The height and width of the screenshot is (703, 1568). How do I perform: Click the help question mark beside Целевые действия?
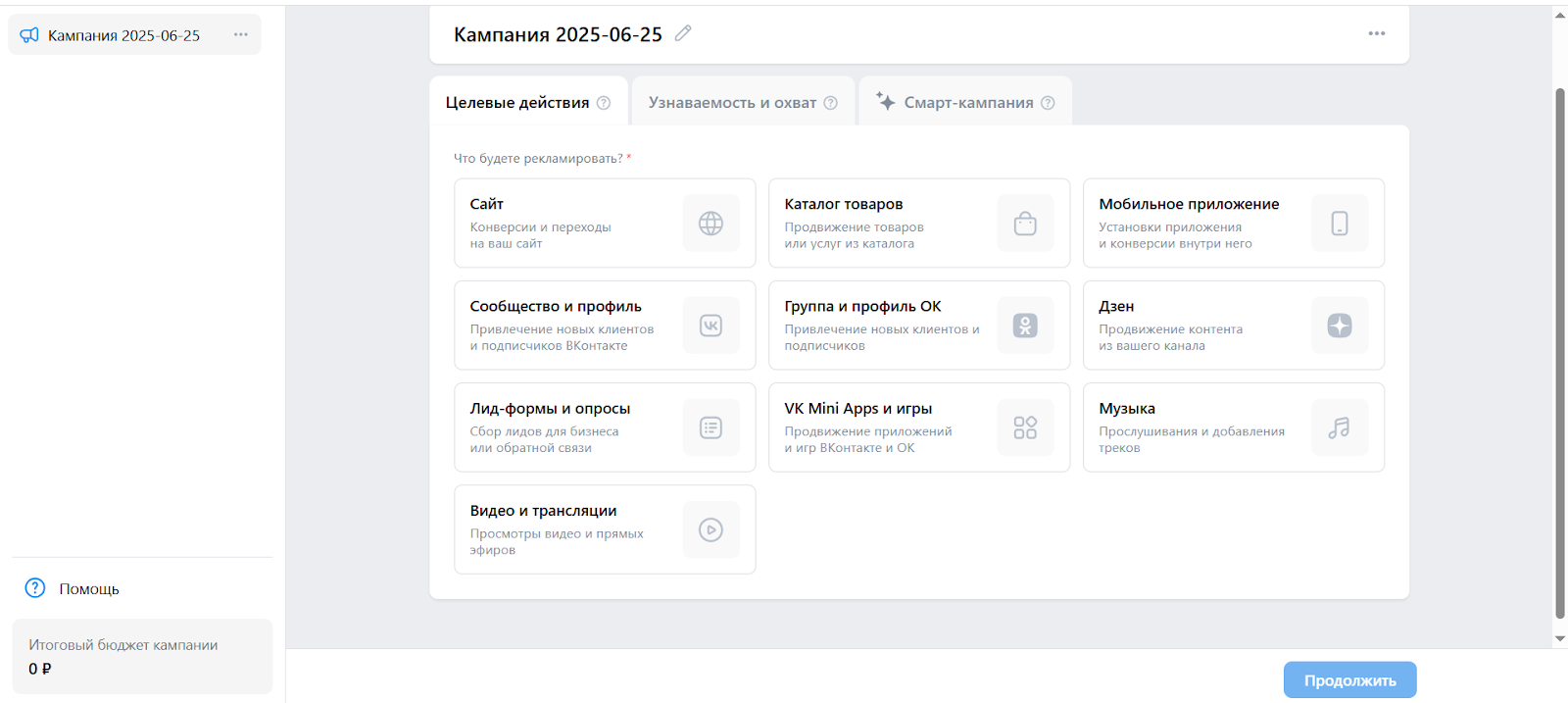(x=604, y=103)
